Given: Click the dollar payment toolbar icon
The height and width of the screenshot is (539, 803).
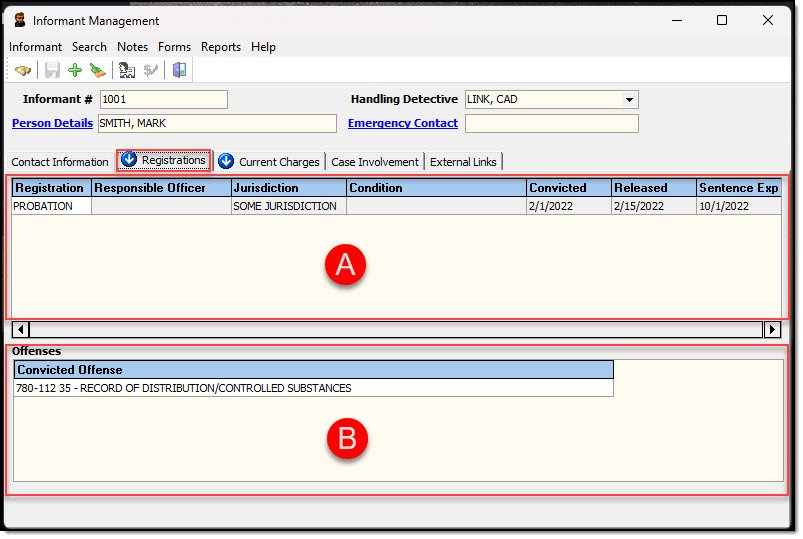Looking at the screenshot, I should tap(151, 70).
